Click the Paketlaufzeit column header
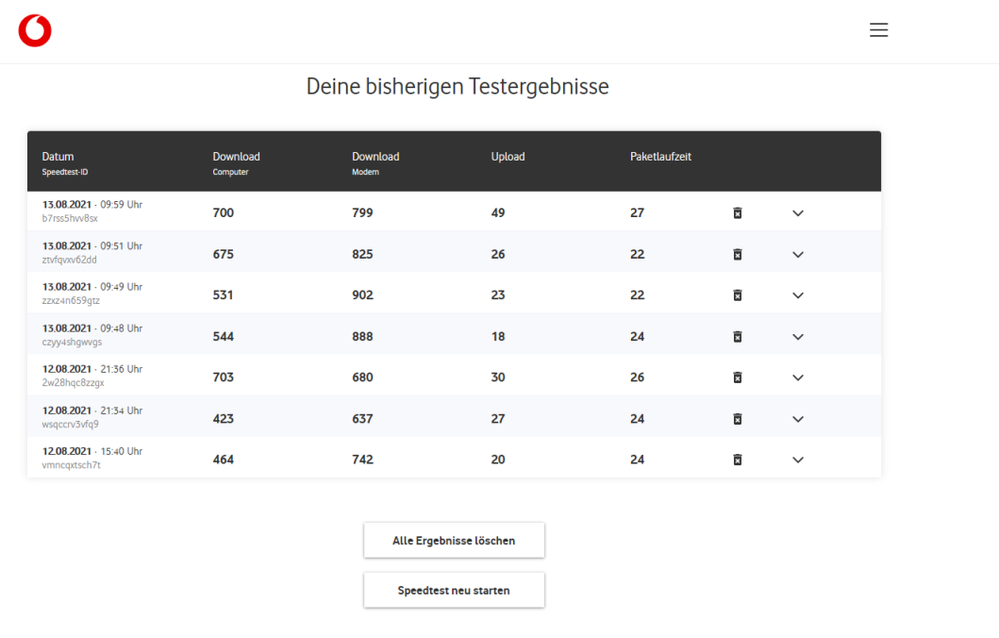The width and height of the screenshot is (999, 638). tap(661, 157)
